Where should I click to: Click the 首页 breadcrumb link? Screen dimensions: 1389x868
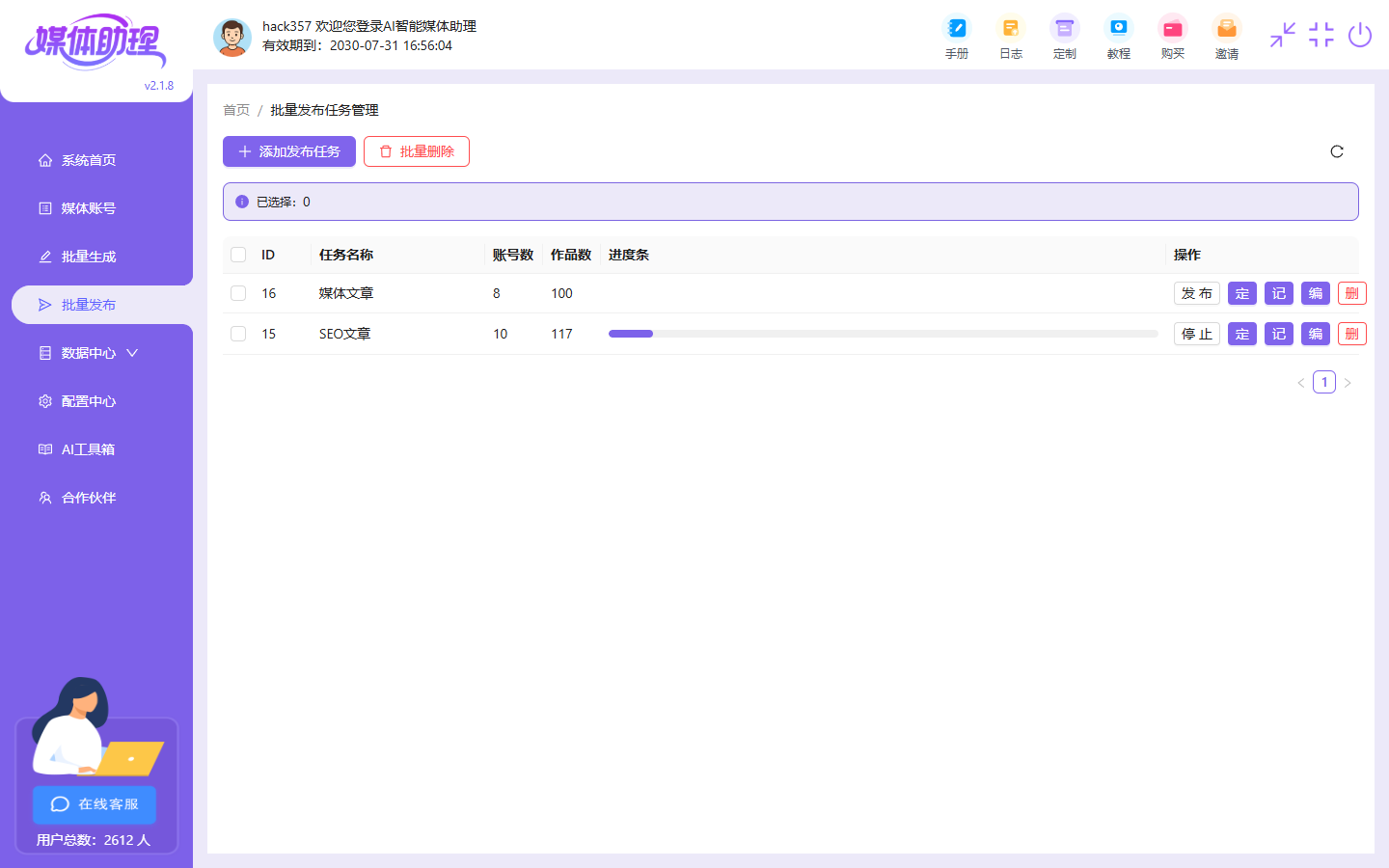click(236, 110)
